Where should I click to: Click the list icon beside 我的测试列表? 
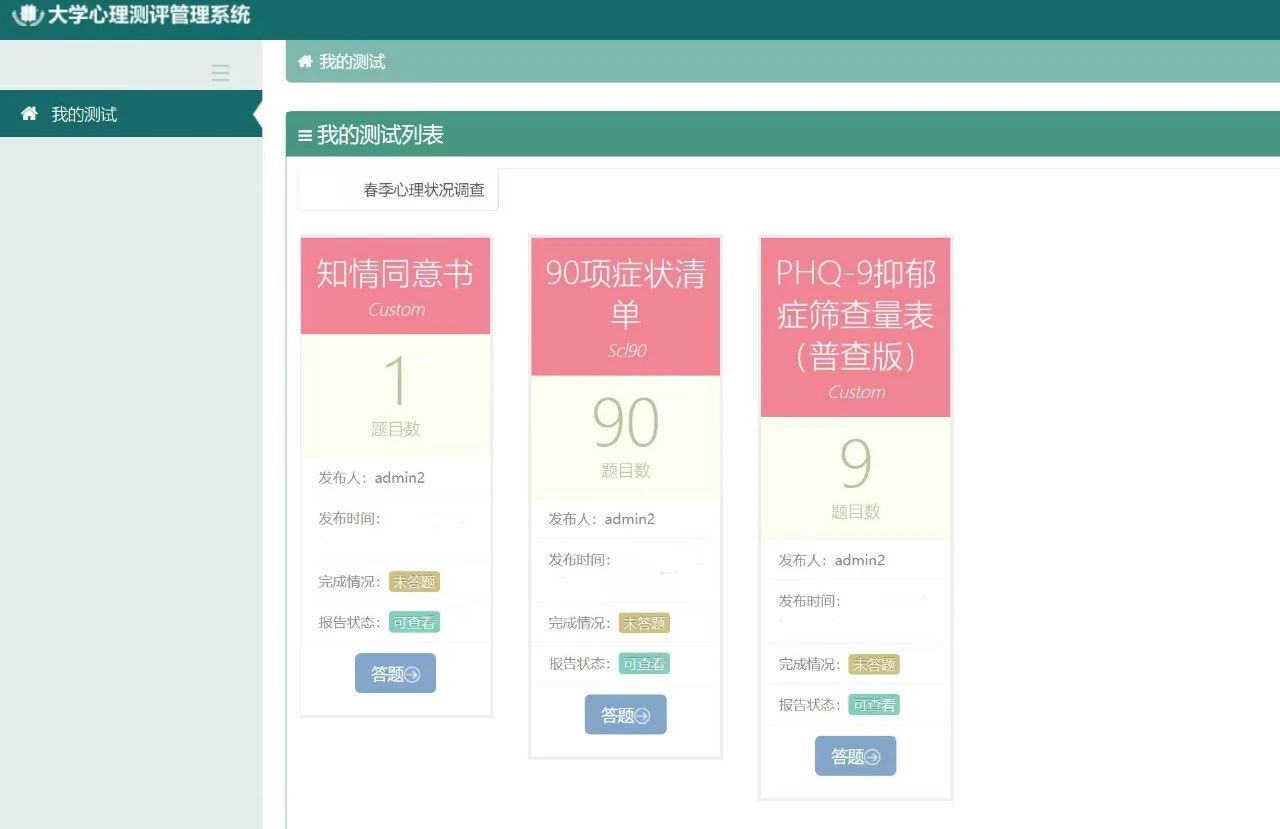point(304,136)
